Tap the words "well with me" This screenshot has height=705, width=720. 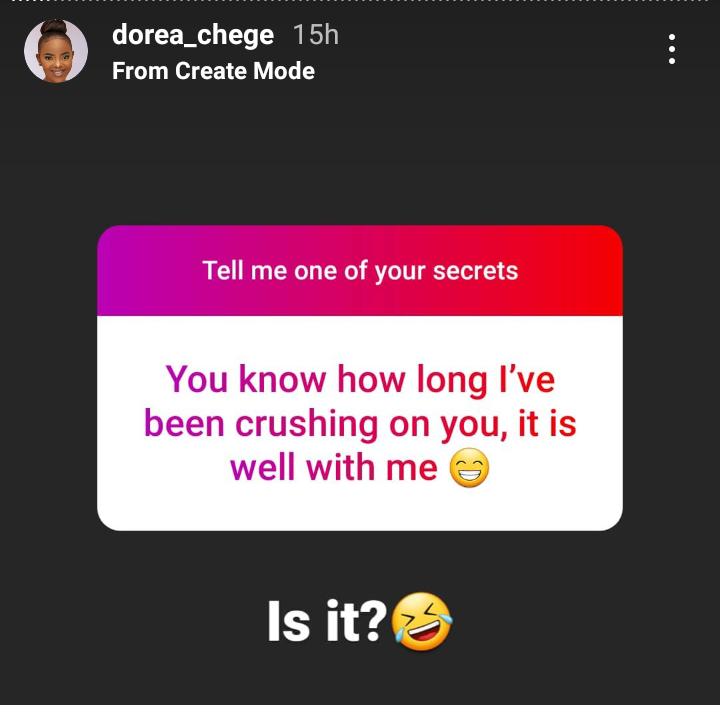(334, 468)
